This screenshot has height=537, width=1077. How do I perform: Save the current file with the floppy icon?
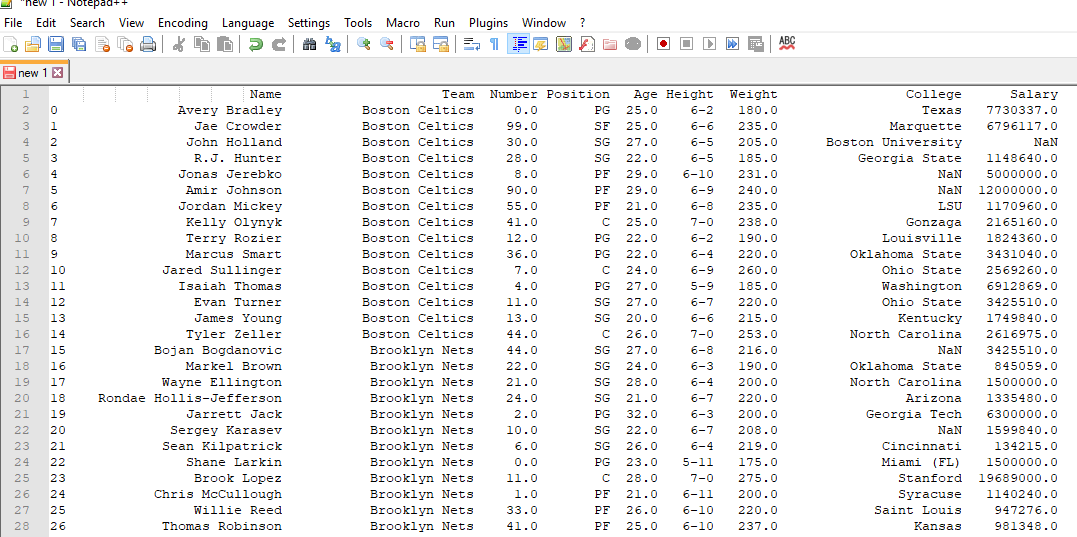(56, 45)
